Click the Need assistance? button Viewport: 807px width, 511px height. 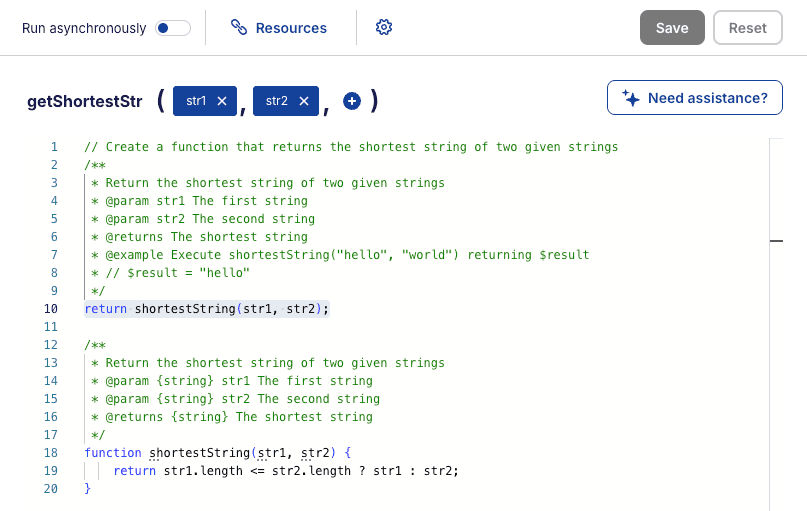coord(694,98)
